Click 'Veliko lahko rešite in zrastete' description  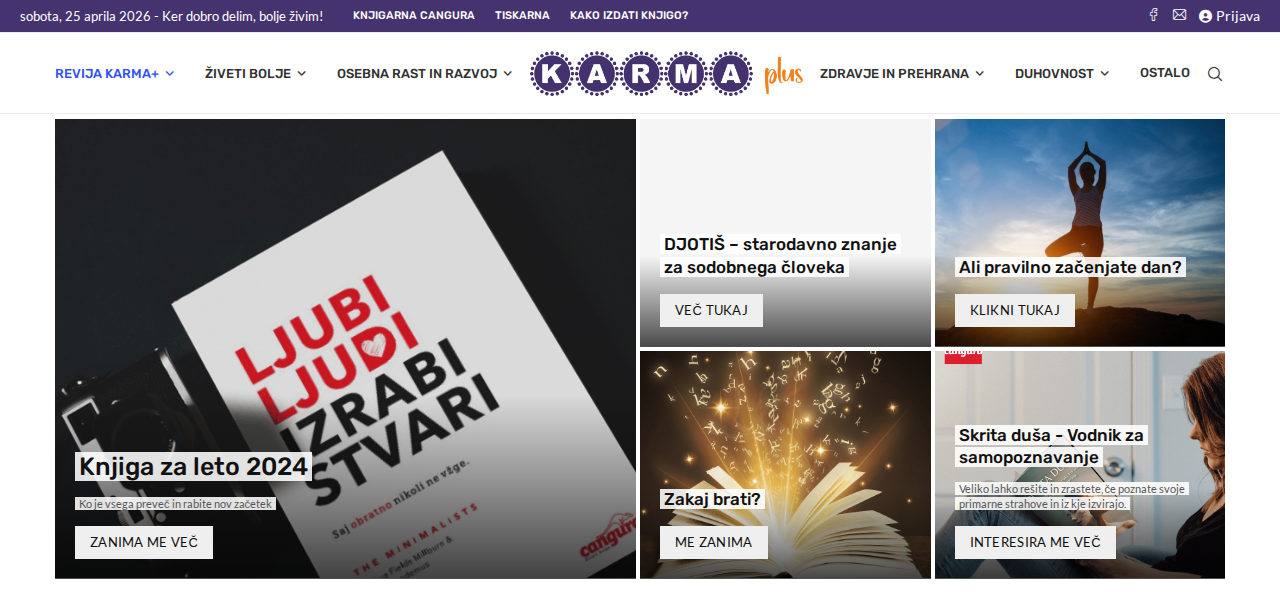point(1072,496)
